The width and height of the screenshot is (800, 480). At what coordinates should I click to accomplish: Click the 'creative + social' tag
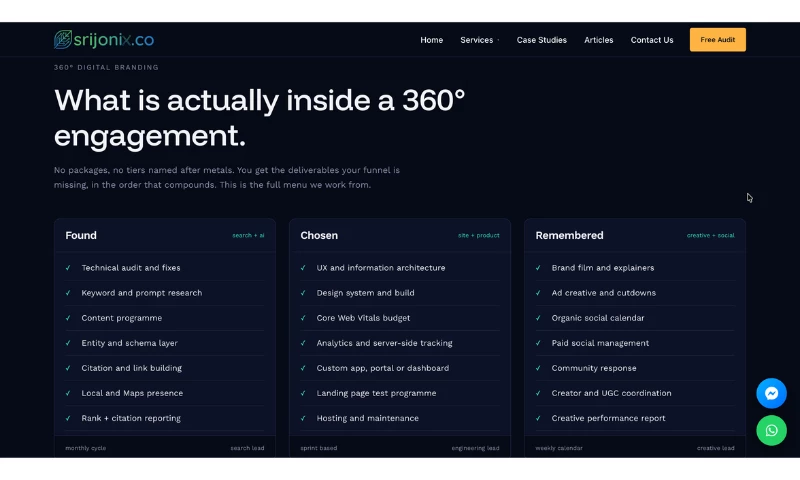[x=710, y=235]
